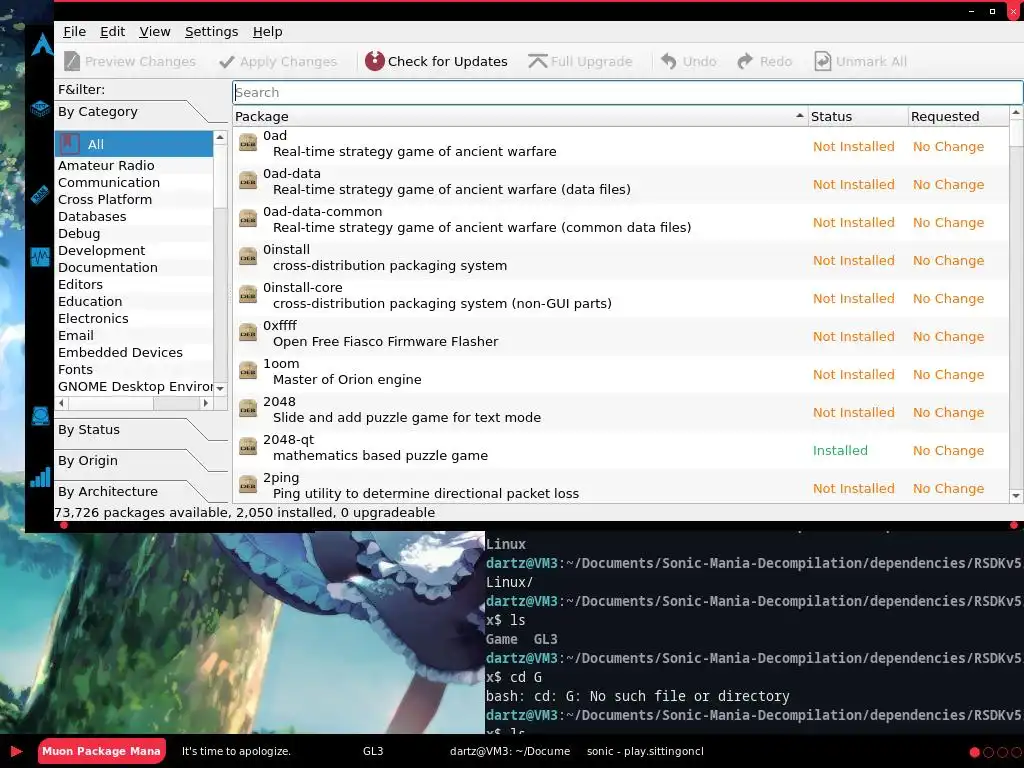Open the disk drive dock icon
1024x768 pixels.
pyautogui.click(x=40, y=415)
